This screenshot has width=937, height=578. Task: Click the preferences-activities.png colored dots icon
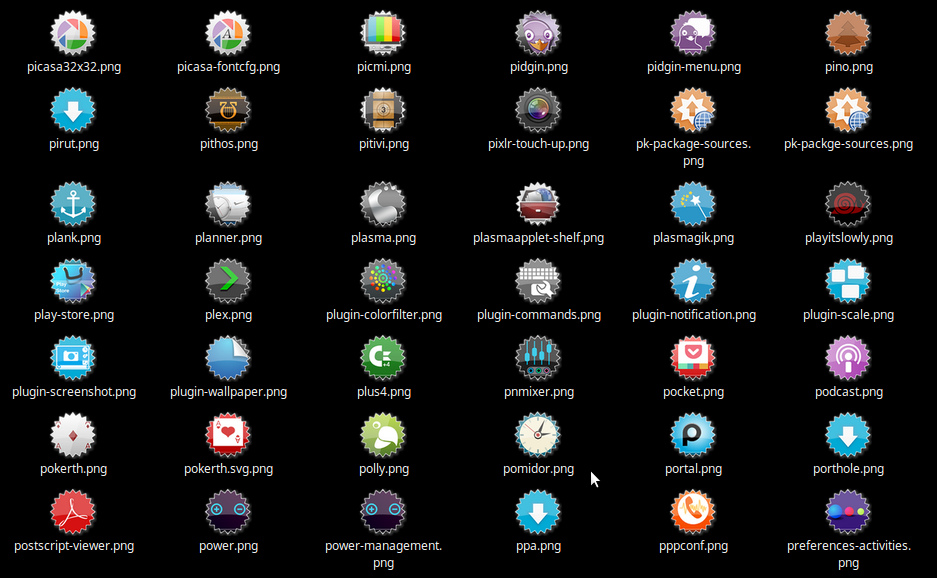[x=848, y=512]
